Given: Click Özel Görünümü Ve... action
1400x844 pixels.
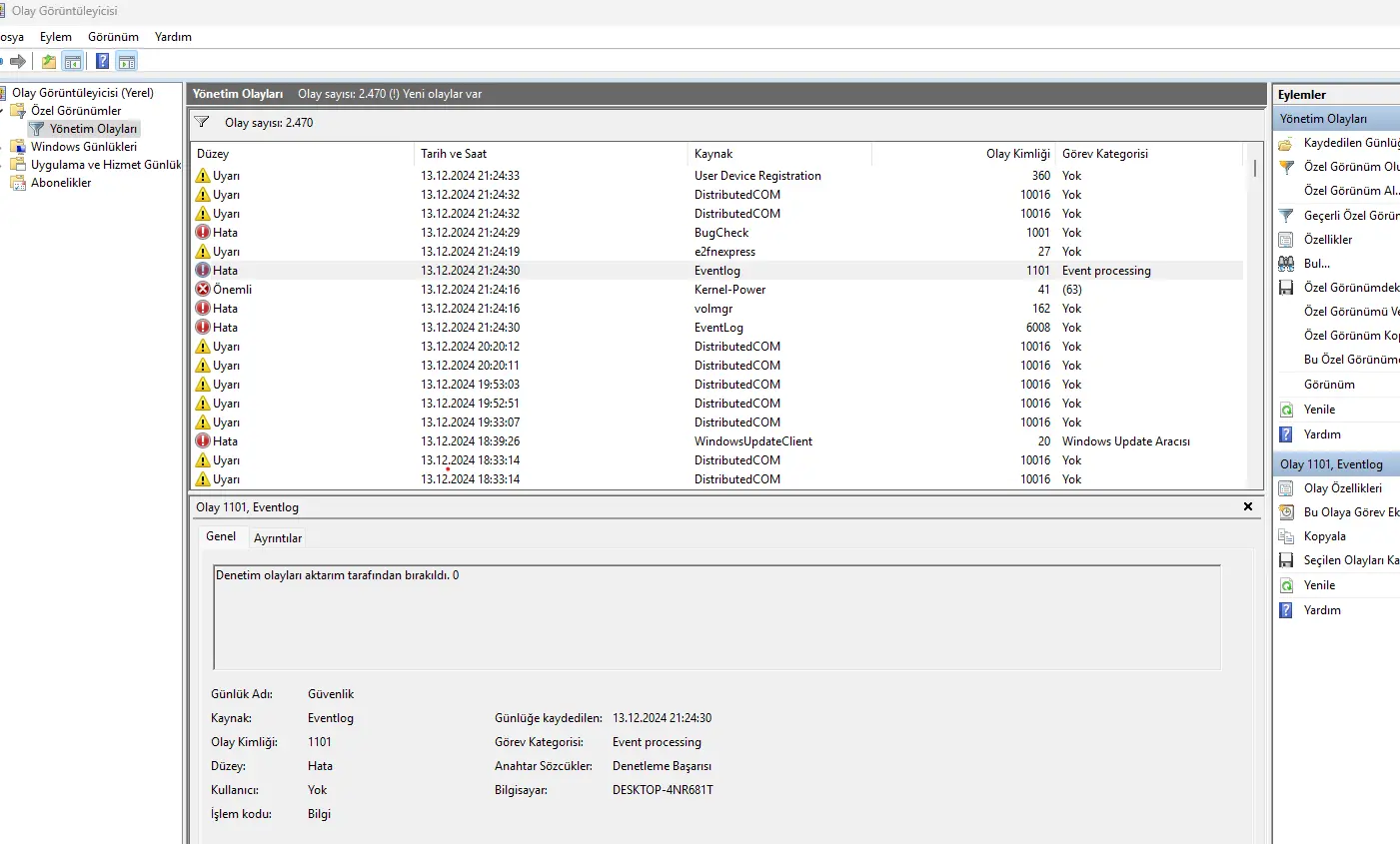Looking at the screenshot, I should [1351, 312].
